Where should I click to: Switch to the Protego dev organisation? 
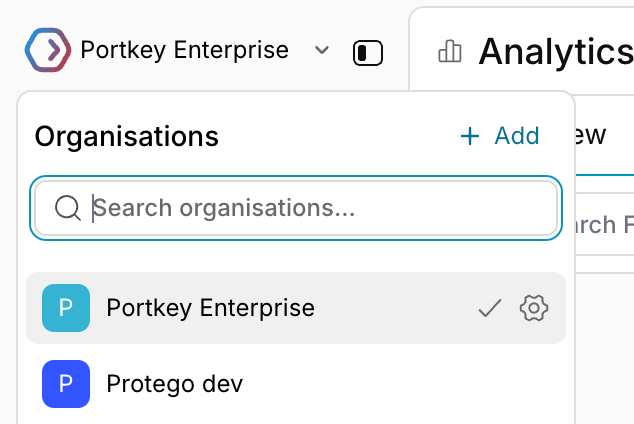(x=296, y=384)
